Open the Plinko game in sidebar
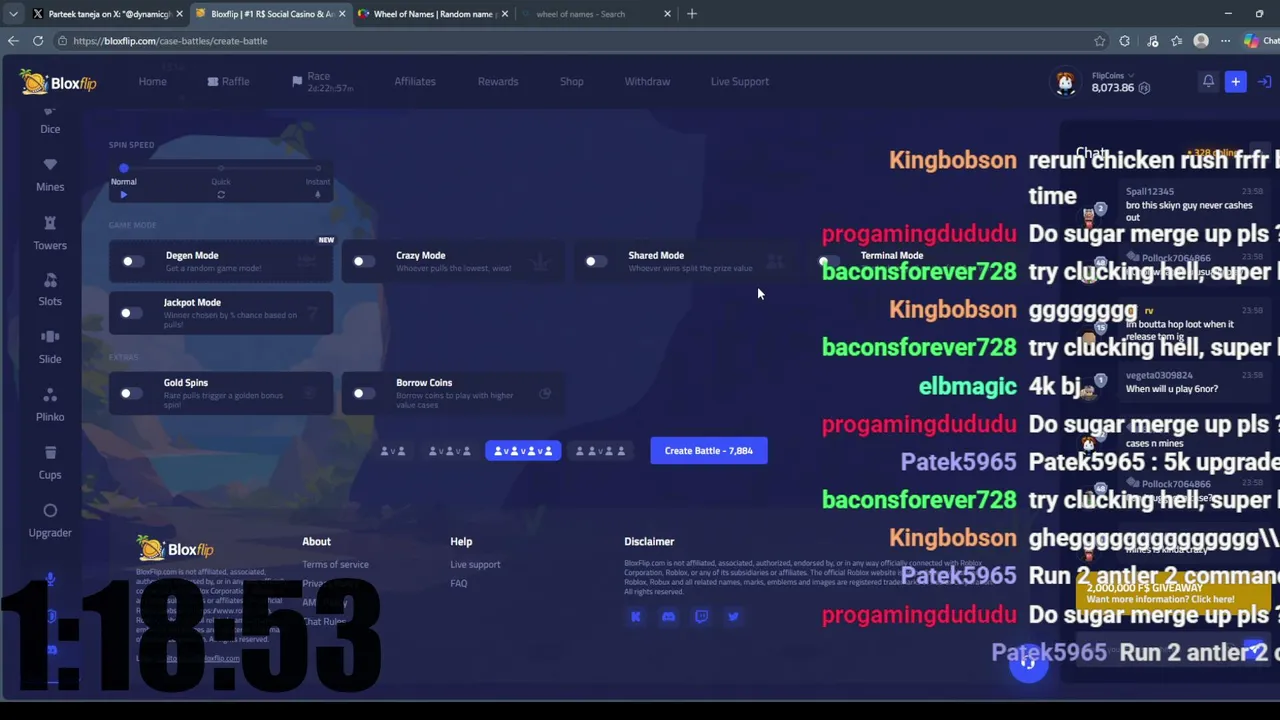Screen dimensions: 1280x720 coord(50,405)
